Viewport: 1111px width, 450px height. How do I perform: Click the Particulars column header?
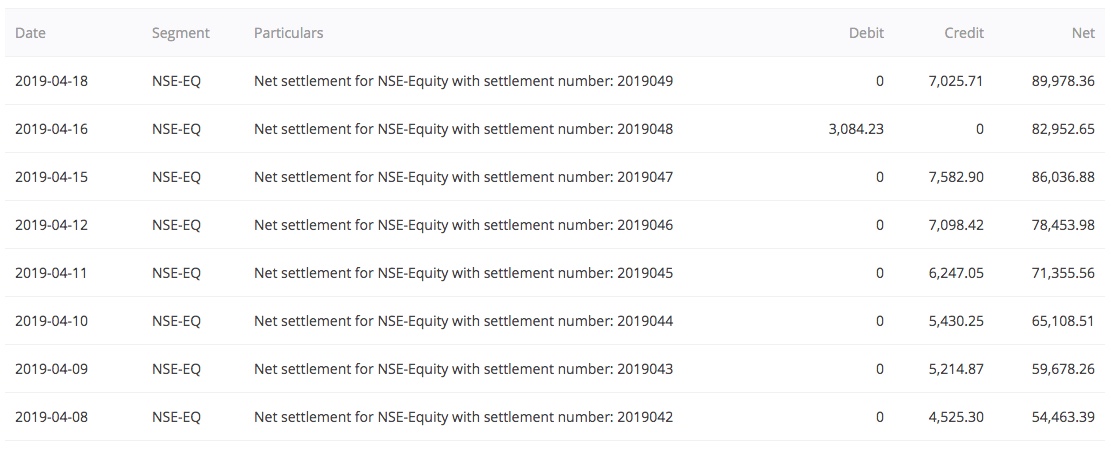[x=288, y=33]
